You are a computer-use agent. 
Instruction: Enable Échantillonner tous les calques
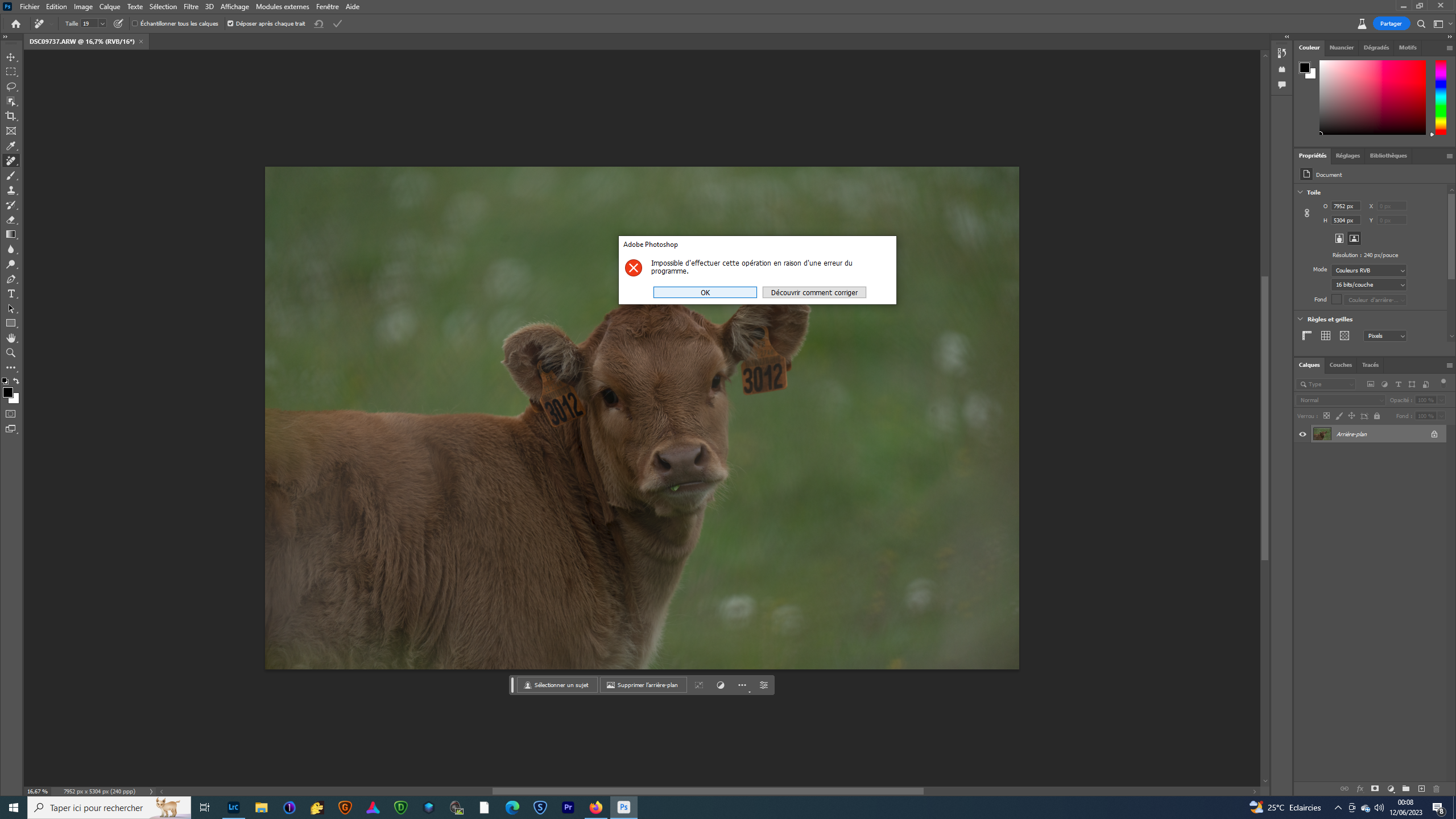(x=135, y=24)
